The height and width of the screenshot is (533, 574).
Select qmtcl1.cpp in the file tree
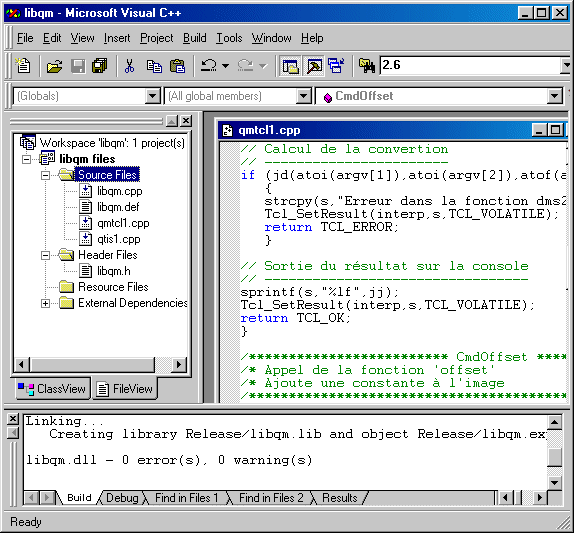[x=123, y=223]
